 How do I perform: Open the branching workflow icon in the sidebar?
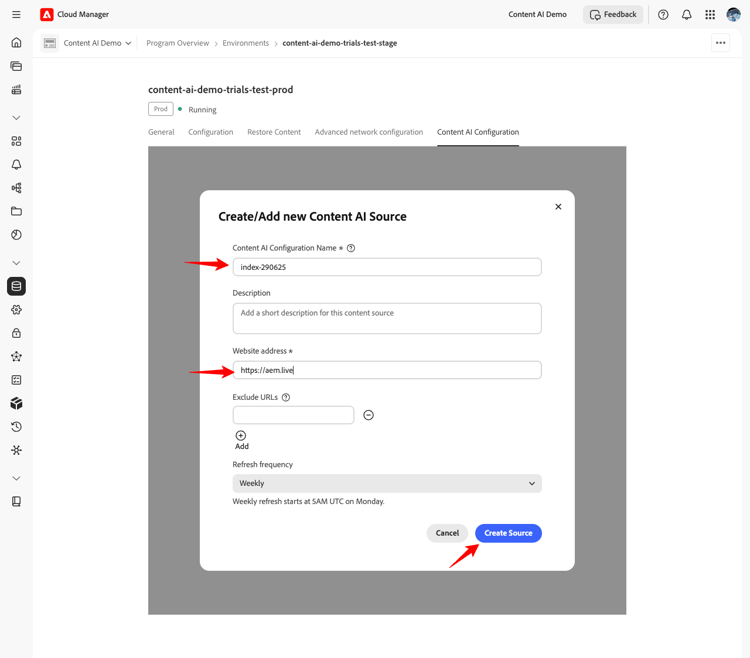coord(16,188)
